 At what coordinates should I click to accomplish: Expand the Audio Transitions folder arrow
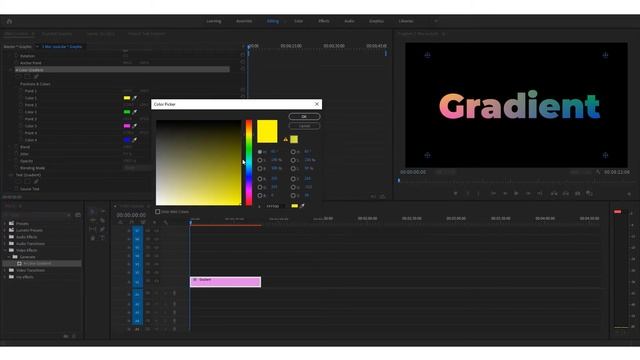pyautogui.click(x=5, y=244)
